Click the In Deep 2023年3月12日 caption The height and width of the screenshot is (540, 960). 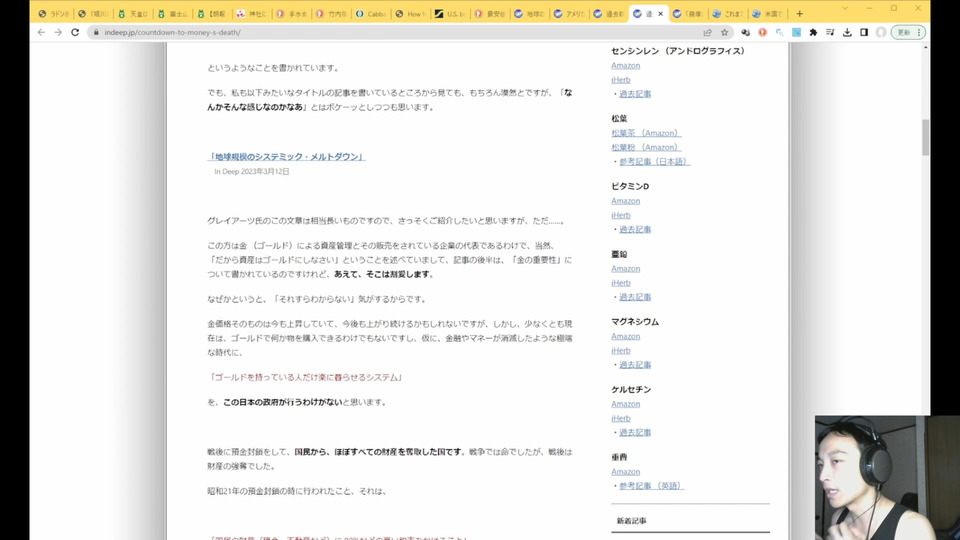tap(252, 171)
